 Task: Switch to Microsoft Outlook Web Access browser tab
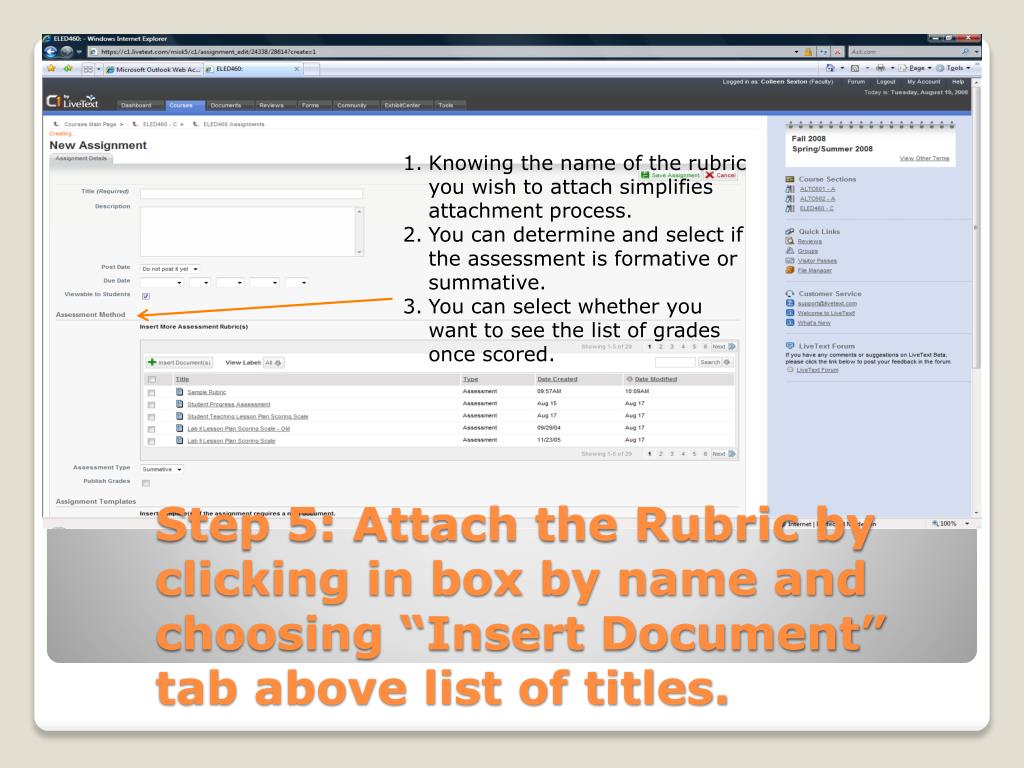pos(154,69)
